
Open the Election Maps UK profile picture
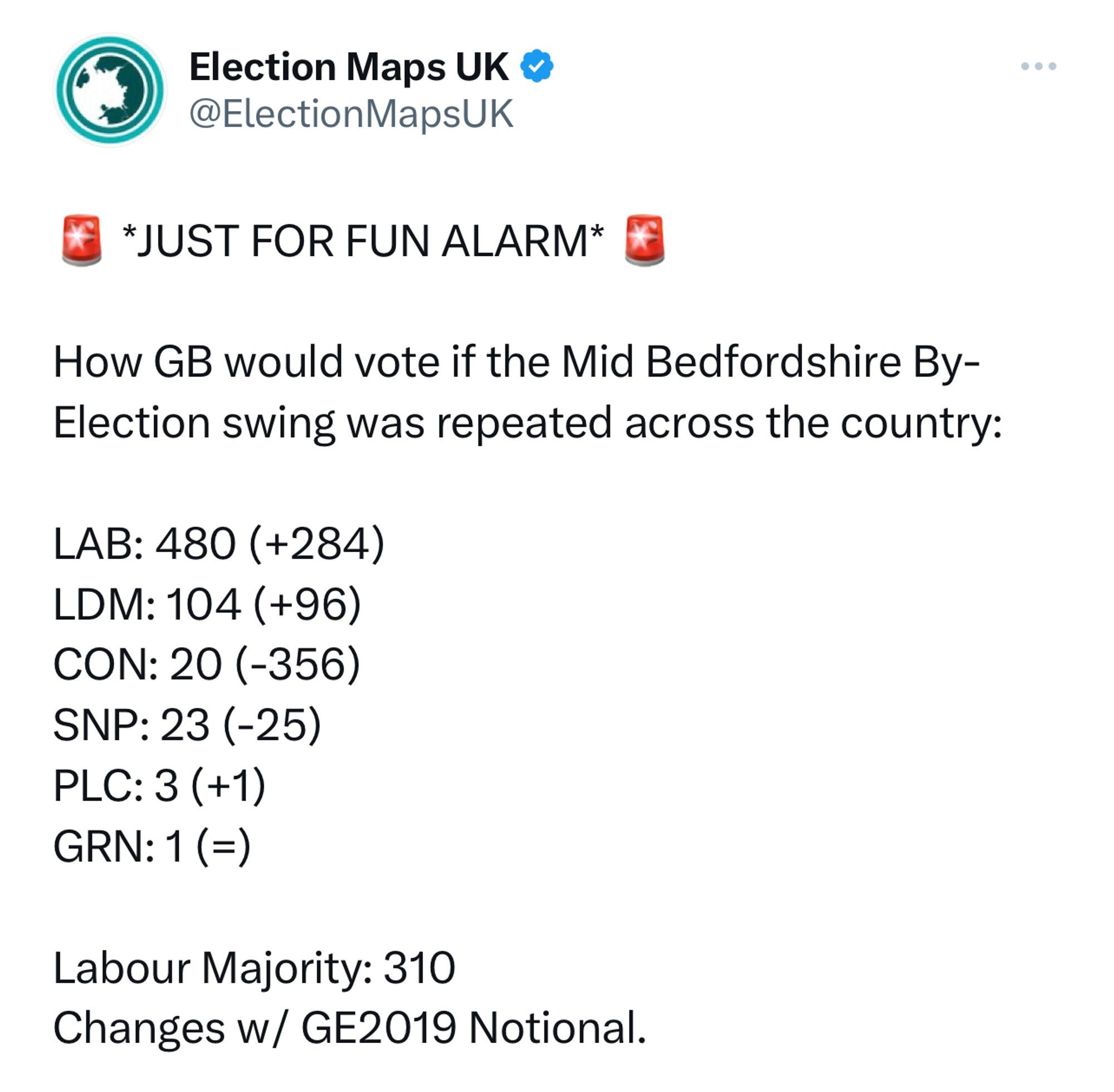(110, 90)
